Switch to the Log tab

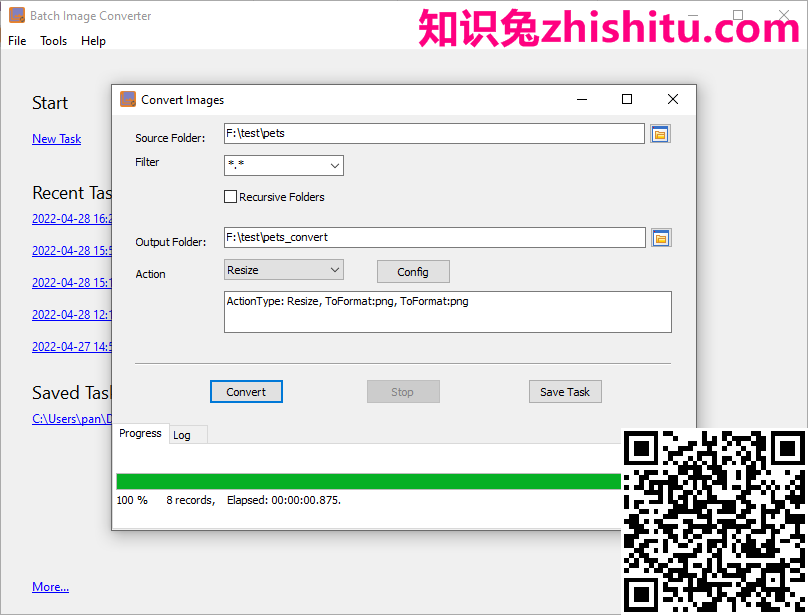tap(182, 435)
